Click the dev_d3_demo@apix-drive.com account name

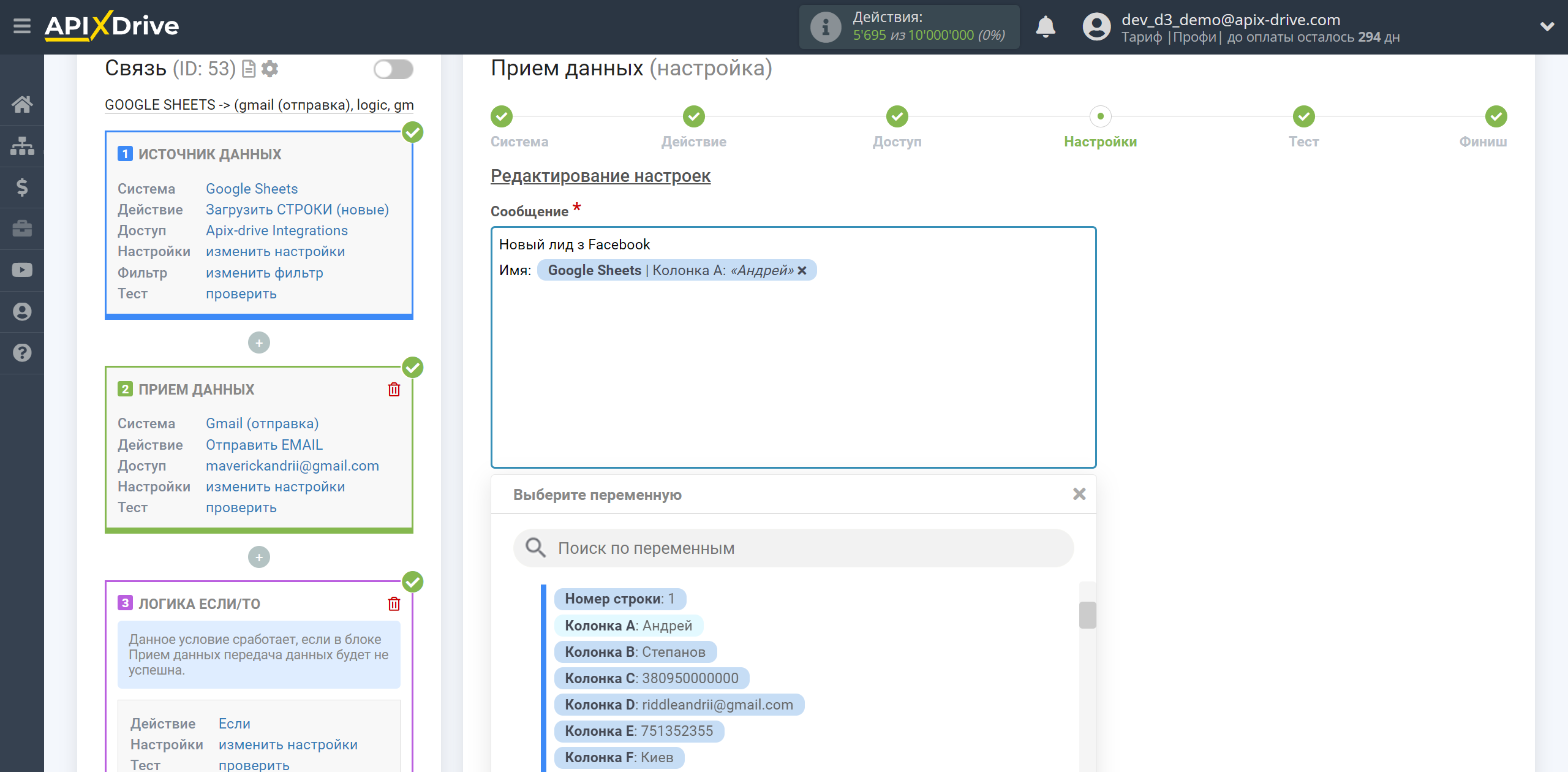1231,20
